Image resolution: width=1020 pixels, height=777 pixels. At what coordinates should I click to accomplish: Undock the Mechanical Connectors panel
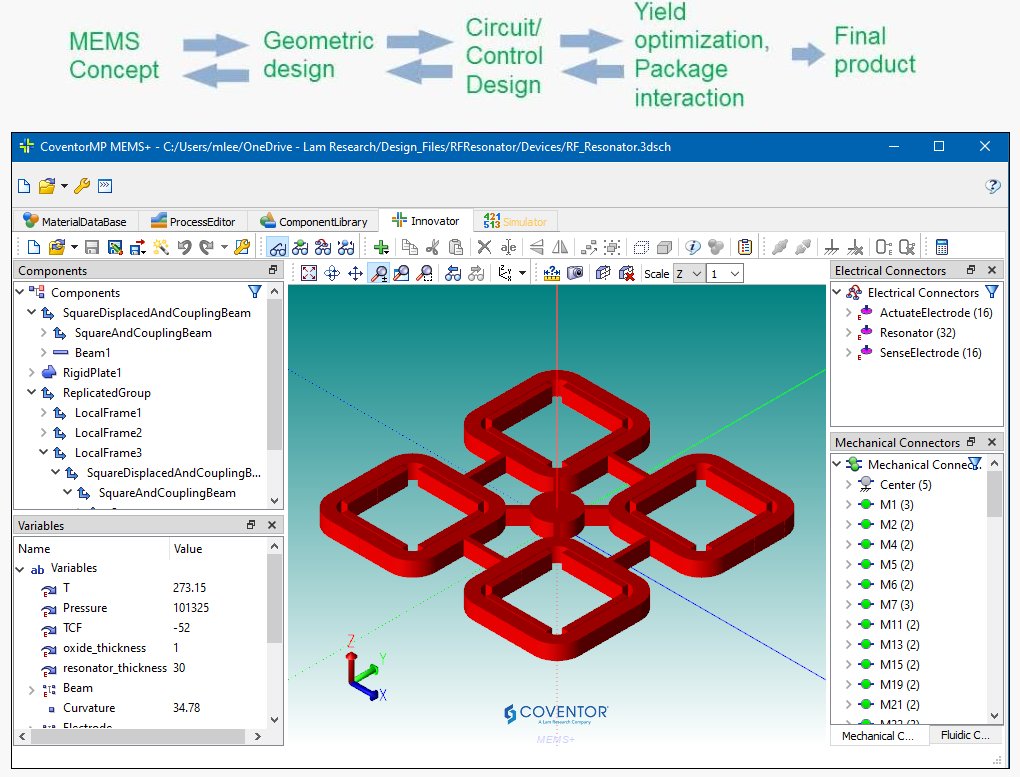[971, 442]
